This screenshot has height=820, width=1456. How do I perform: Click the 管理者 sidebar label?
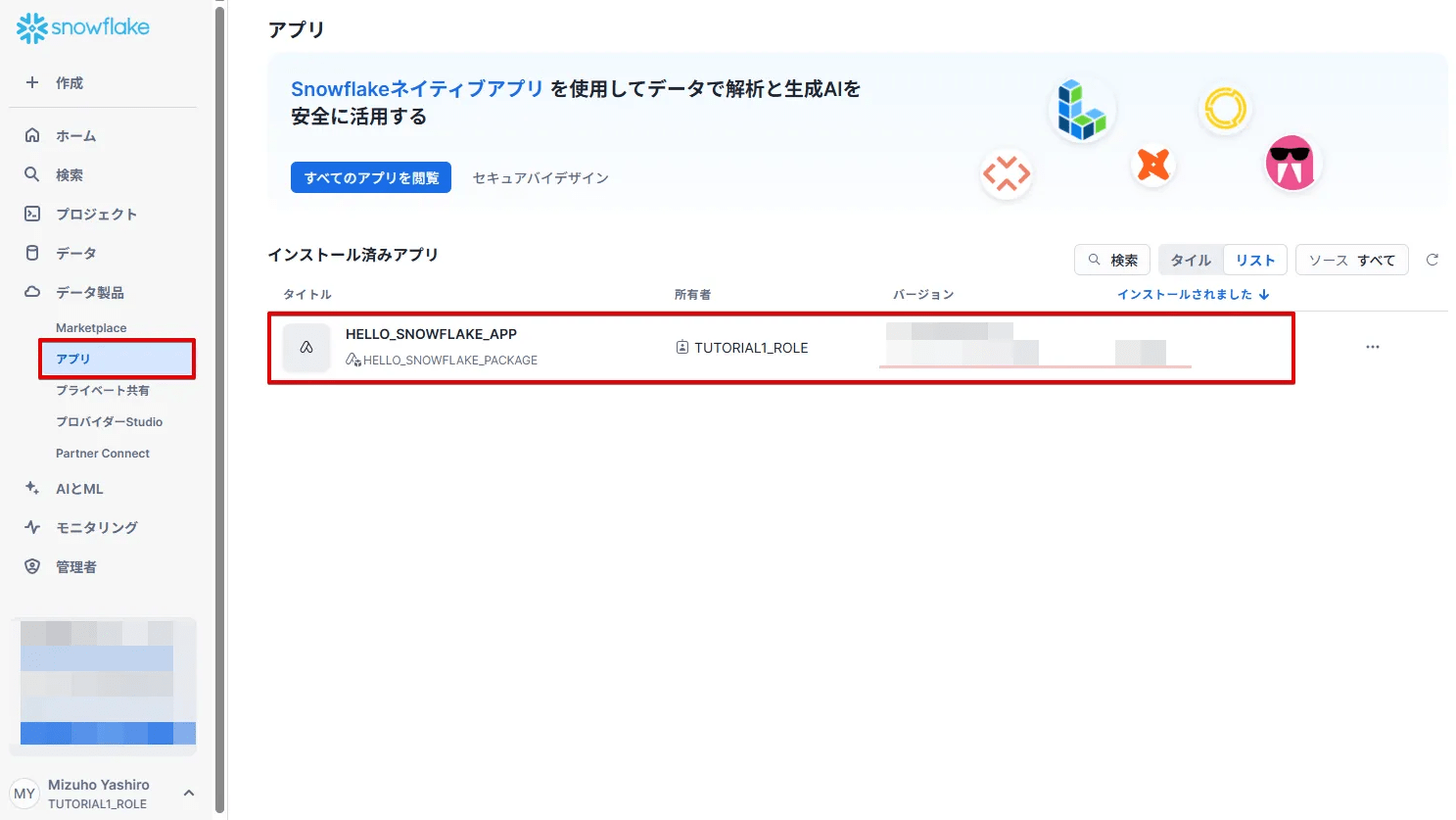coord(76,566)
